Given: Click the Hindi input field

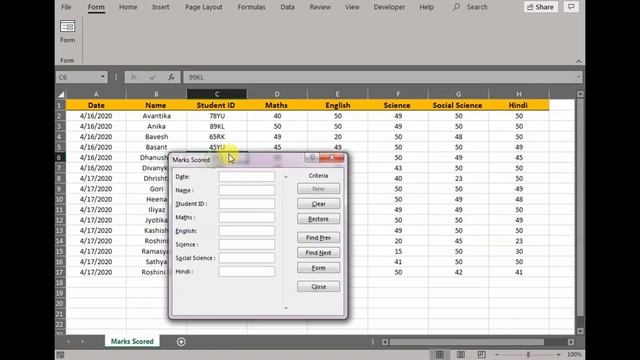Looking at the screenshot, I should click(x=247, y=271).
